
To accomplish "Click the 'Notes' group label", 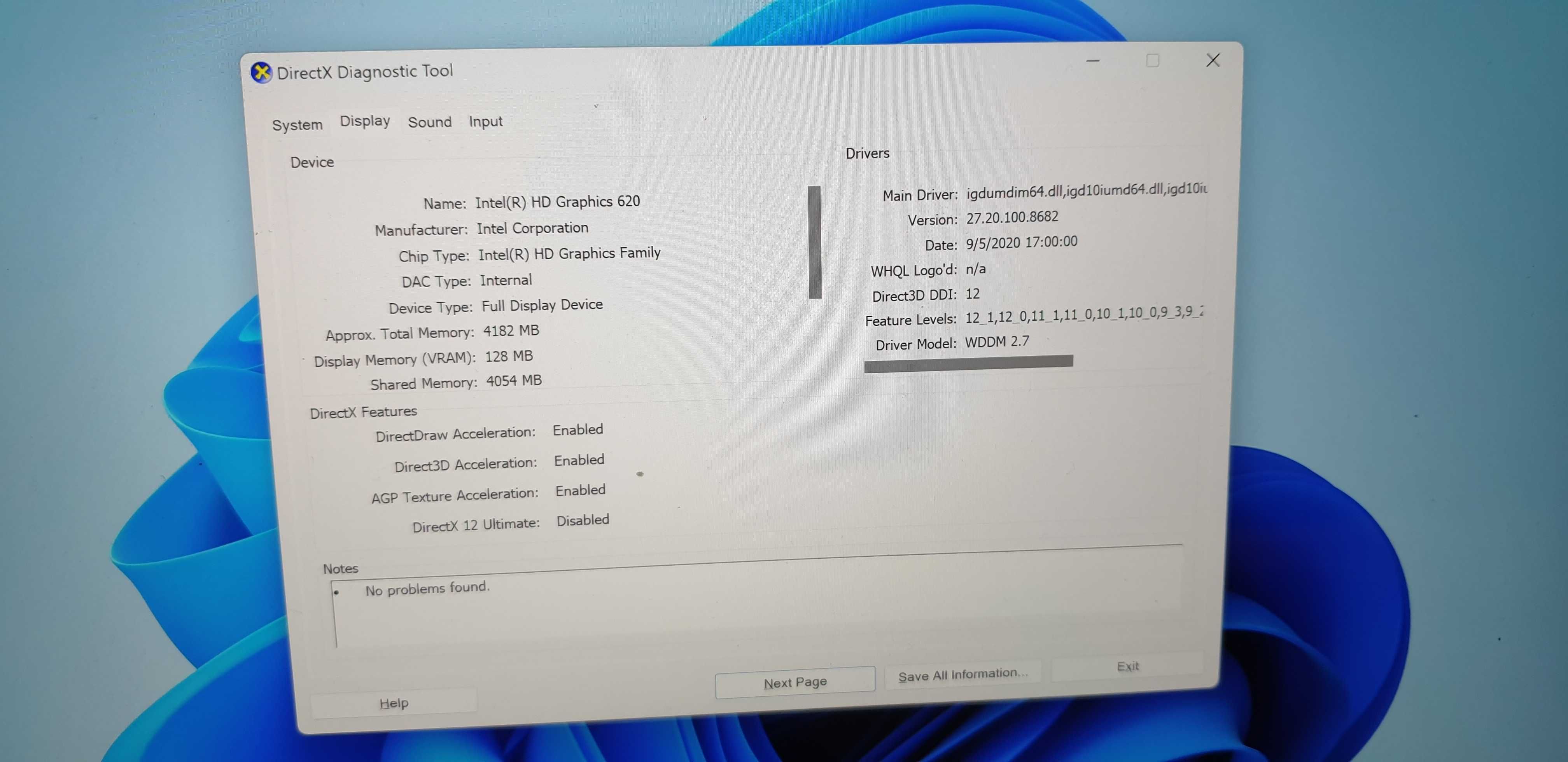I will click(x=340, y=569).
